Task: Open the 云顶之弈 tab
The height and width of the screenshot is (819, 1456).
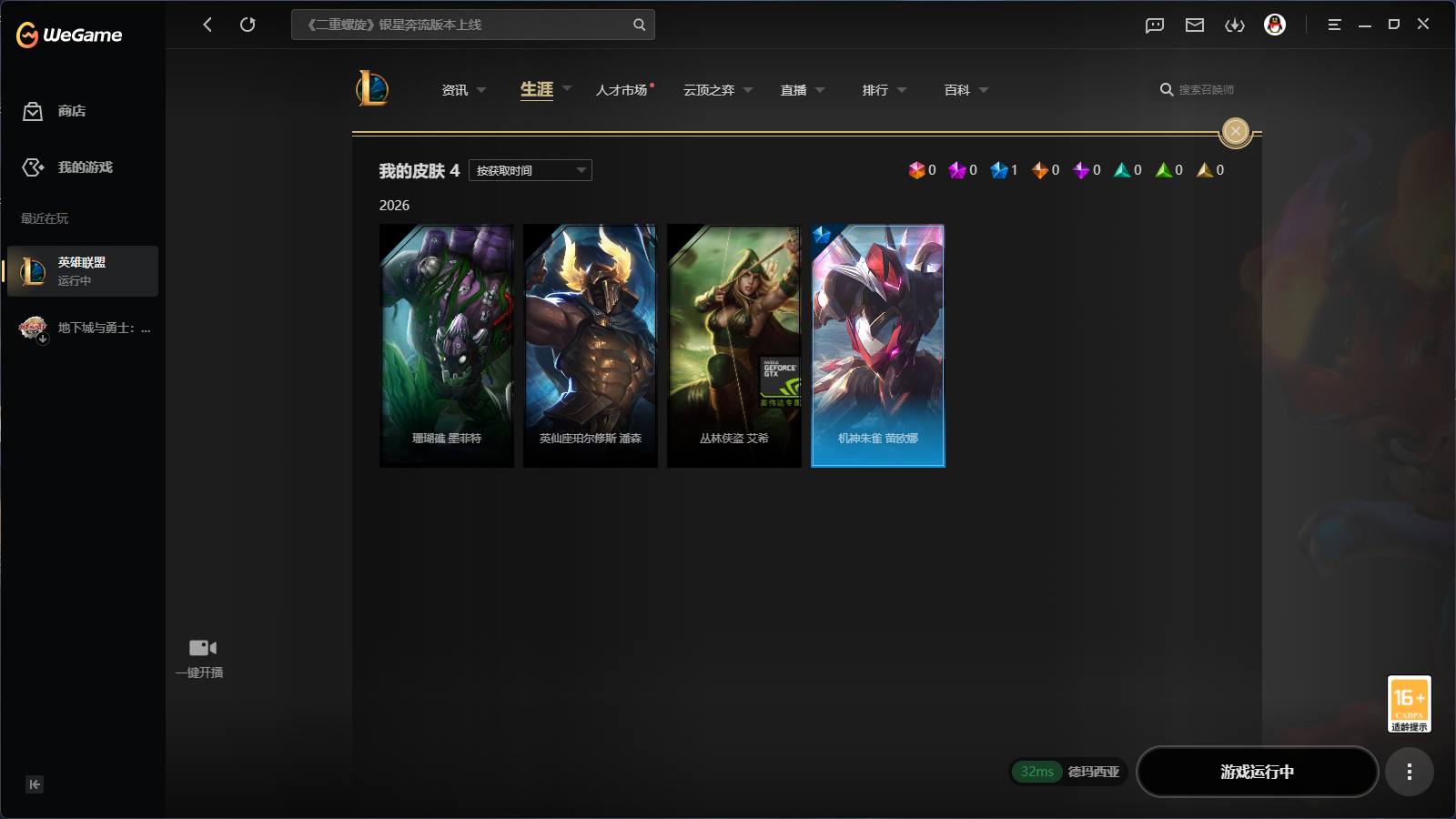Action: point(709,90)
